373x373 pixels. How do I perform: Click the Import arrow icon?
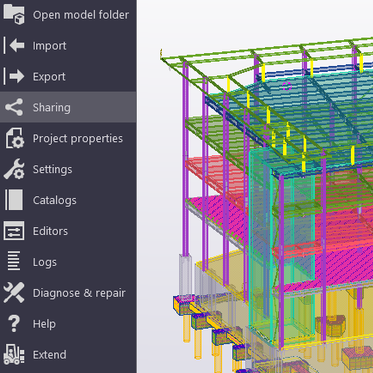click(14, 46)
